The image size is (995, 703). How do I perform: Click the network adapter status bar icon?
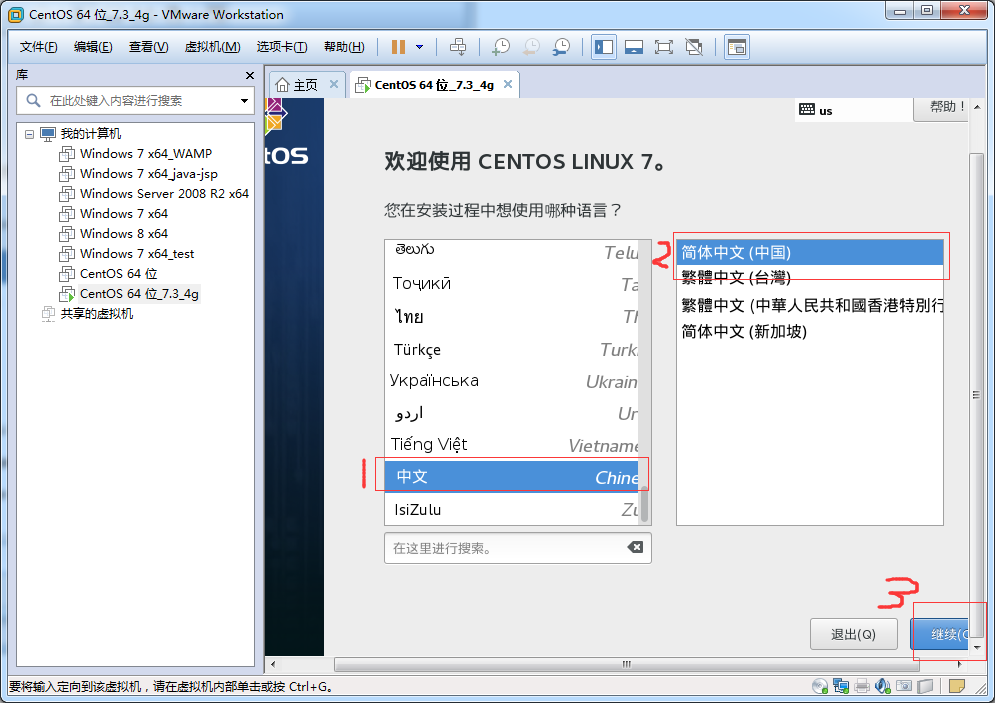point(841,686)
